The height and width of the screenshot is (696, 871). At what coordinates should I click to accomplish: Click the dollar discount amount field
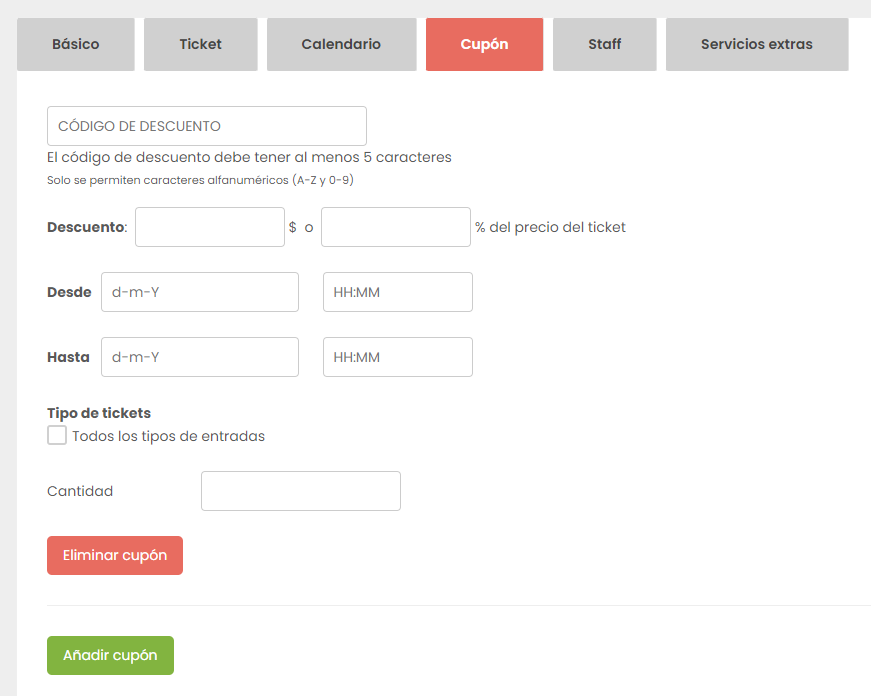coord(210,227)
